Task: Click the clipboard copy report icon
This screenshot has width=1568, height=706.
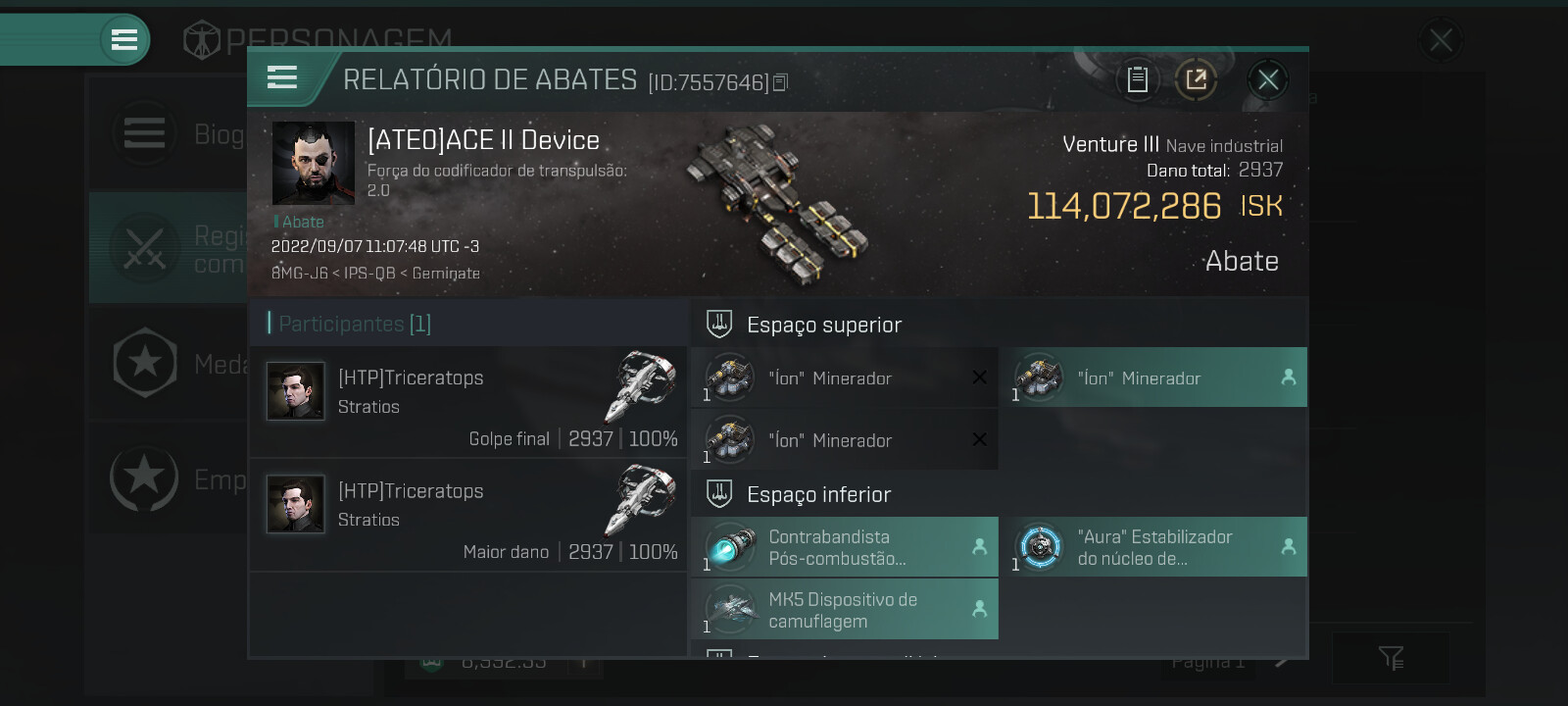Action: (1137, 79)
